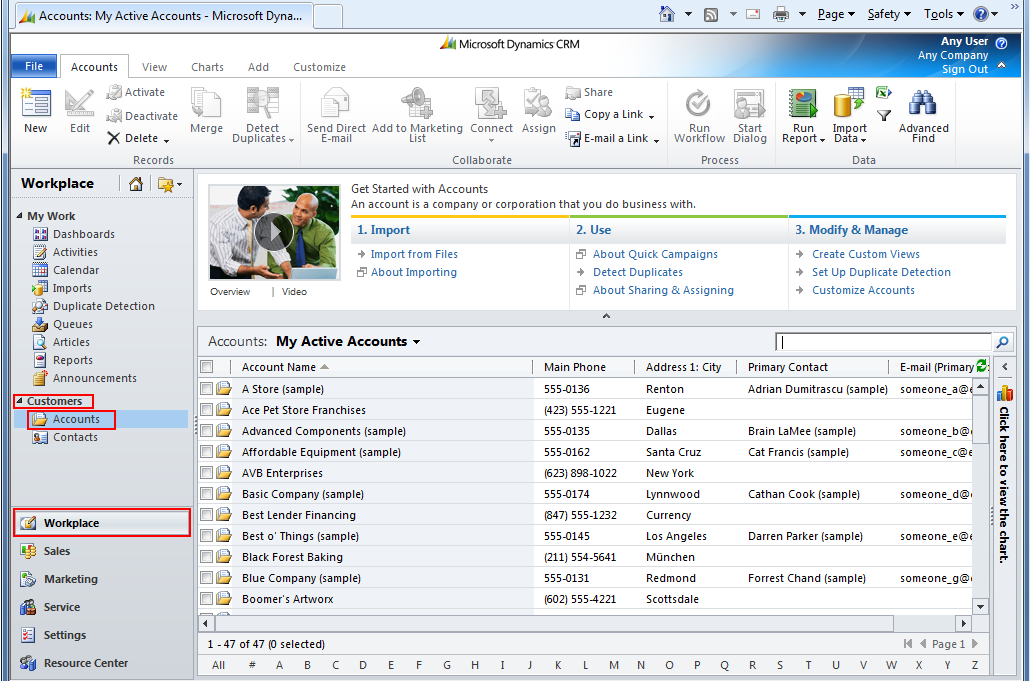The height and width of the screenshot is (681, 1030).
Task: Collapse the My Work tree section
Action: [19, 215]
